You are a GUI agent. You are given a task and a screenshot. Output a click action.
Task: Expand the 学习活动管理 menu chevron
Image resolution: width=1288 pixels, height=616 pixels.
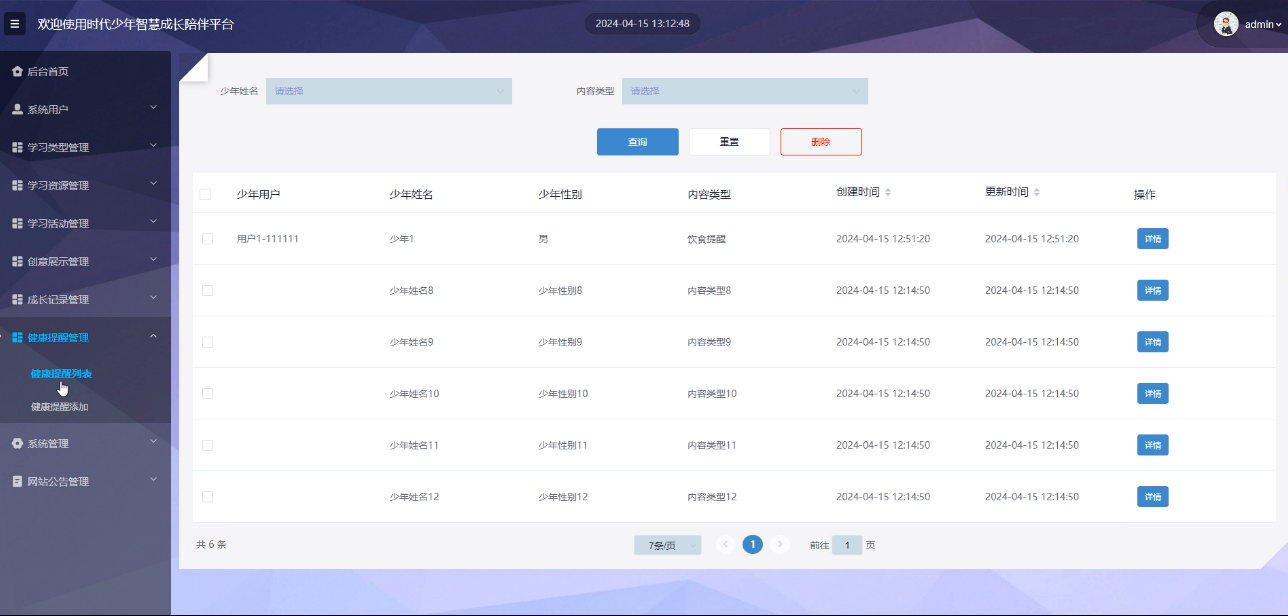153,220
